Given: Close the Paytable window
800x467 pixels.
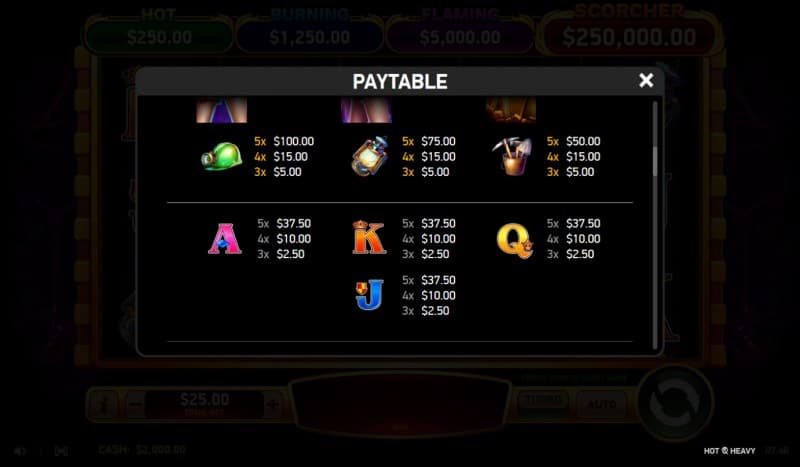Looking at the screenshot, I should tap(646, 80).
